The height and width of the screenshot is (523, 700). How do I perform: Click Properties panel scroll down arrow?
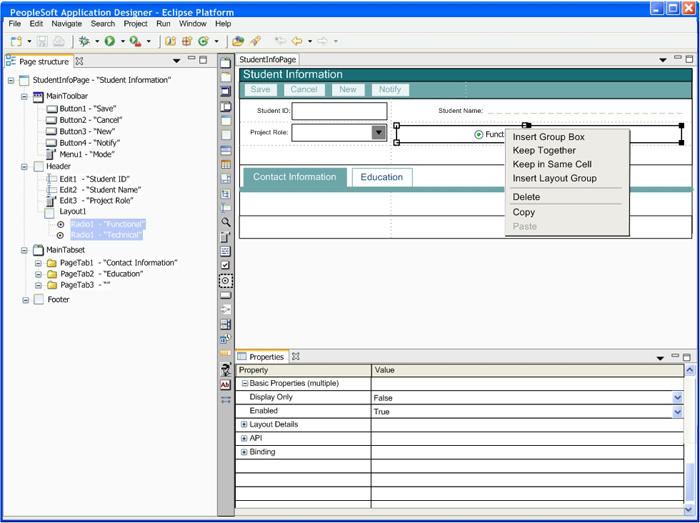[x=689, y=509]
